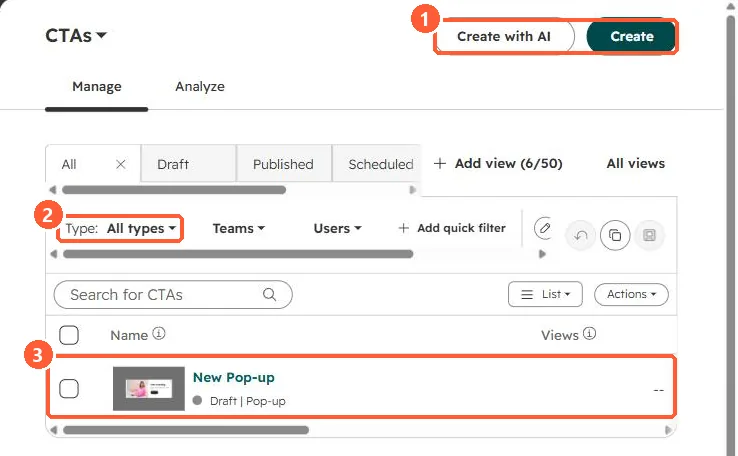The image size is (738, 456).
Task: Click the filter bar scroll left arrow
Action: [x=54, y=254]
